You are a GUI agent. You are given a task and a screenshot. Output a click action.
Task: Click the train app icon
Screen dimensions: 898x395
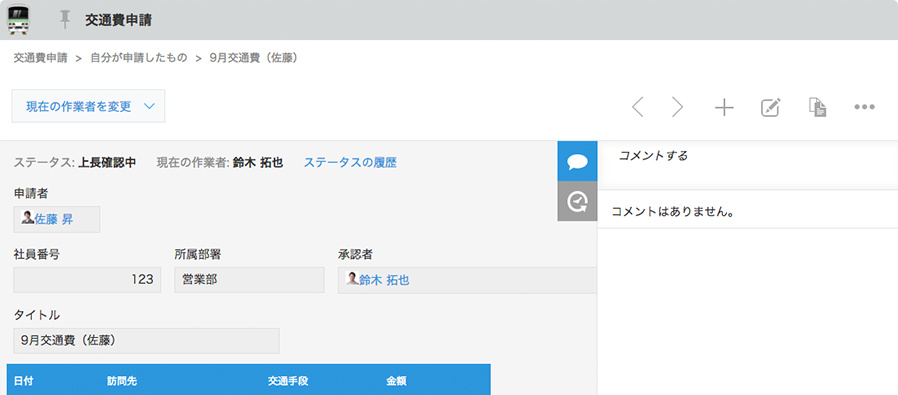click(x=19, y=20)
